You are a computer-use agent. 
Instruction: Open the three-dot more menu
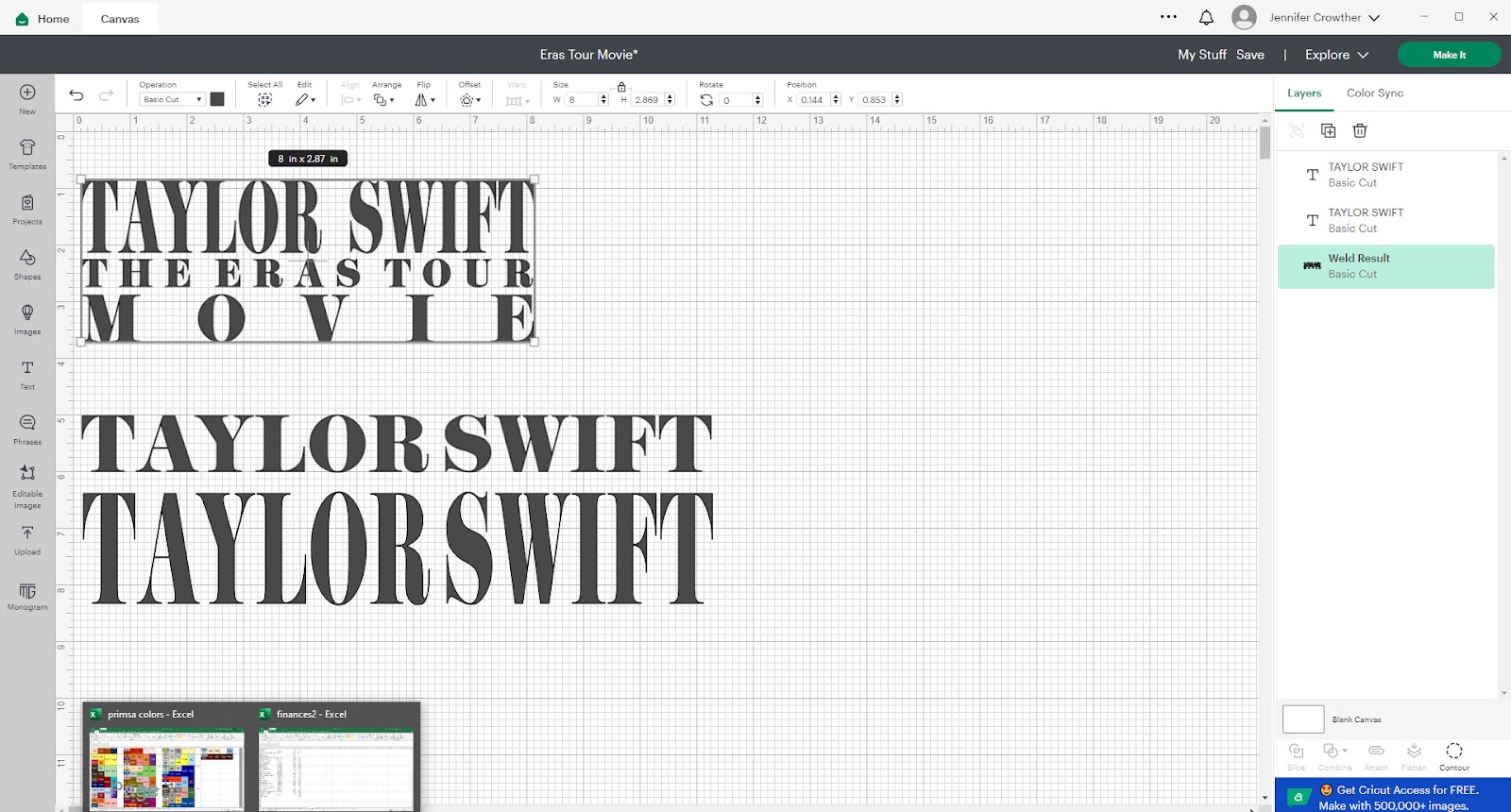pyautogui.click(x=1168, y=17)
